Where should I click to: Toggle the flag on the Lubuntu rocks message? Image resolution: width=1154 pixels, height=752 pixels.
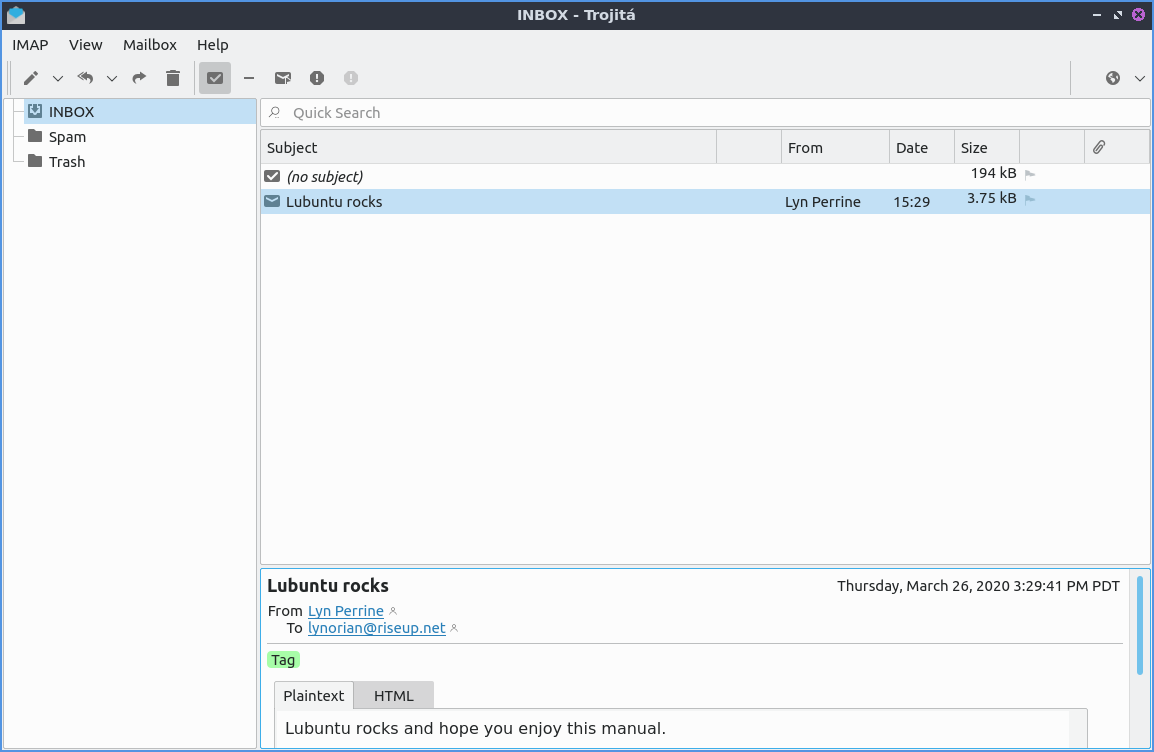tap(1030, 200)
